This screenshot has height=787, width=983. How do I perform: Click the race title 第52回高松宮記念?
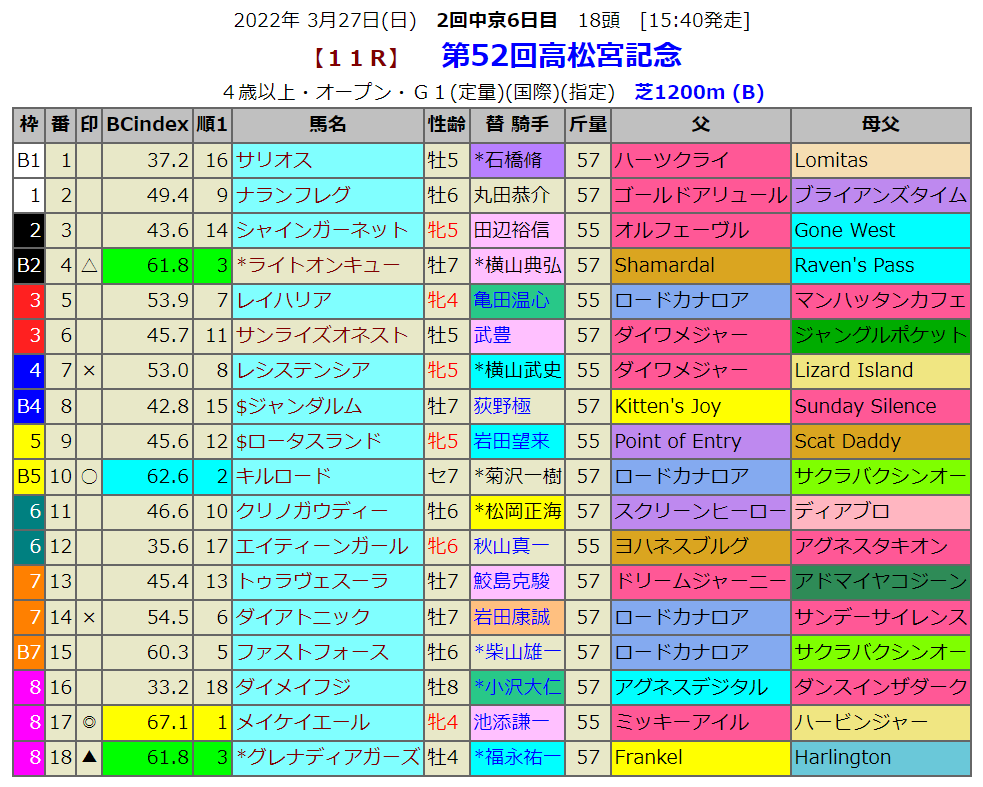pos(561,54)
